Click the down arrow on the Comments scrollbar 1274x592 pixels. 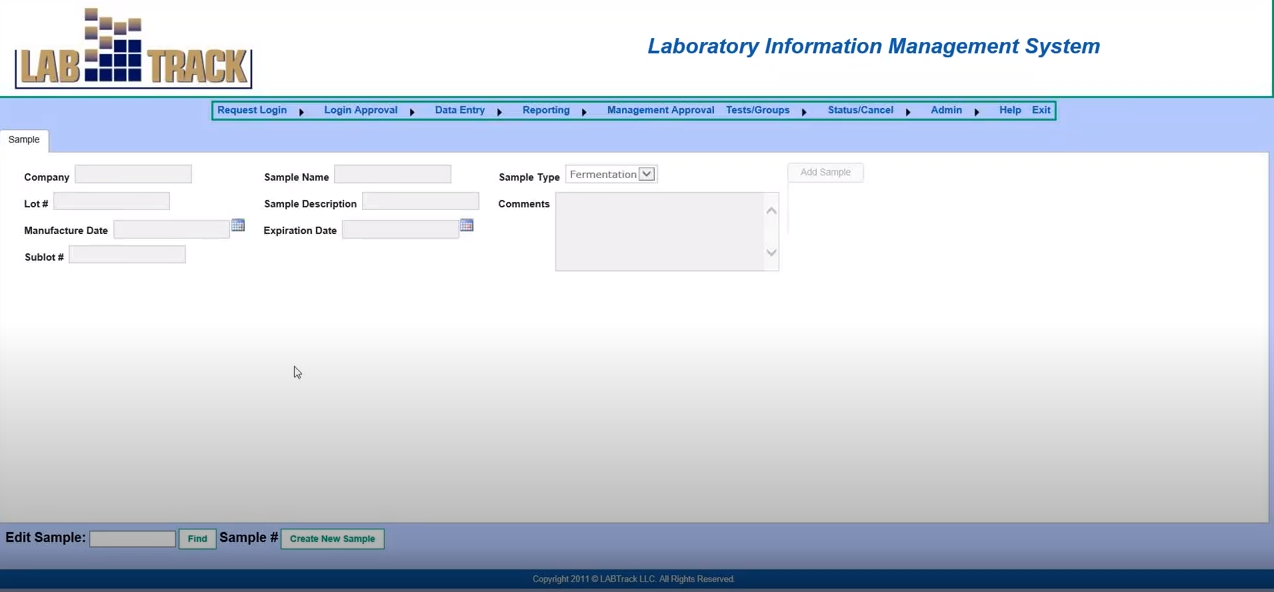[x=771, y=252]
